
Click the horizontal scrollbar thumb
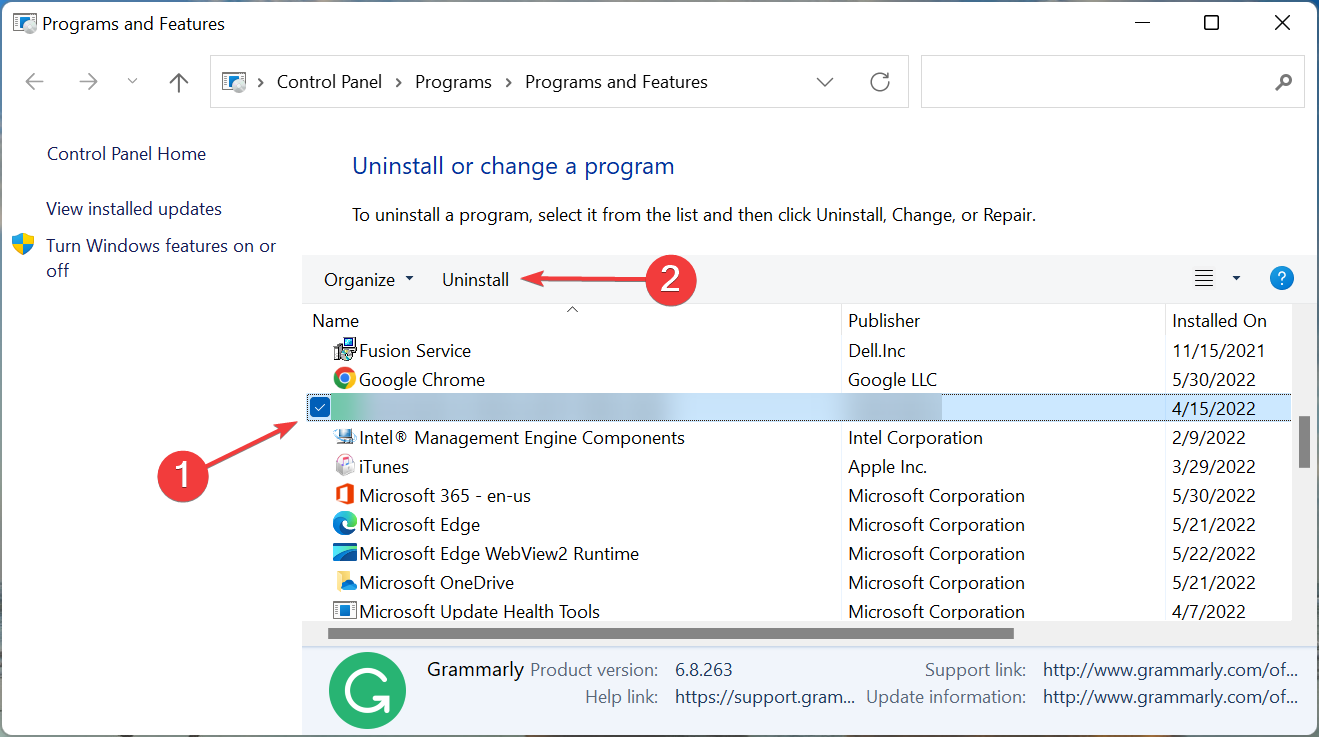[x=670, y=633]
